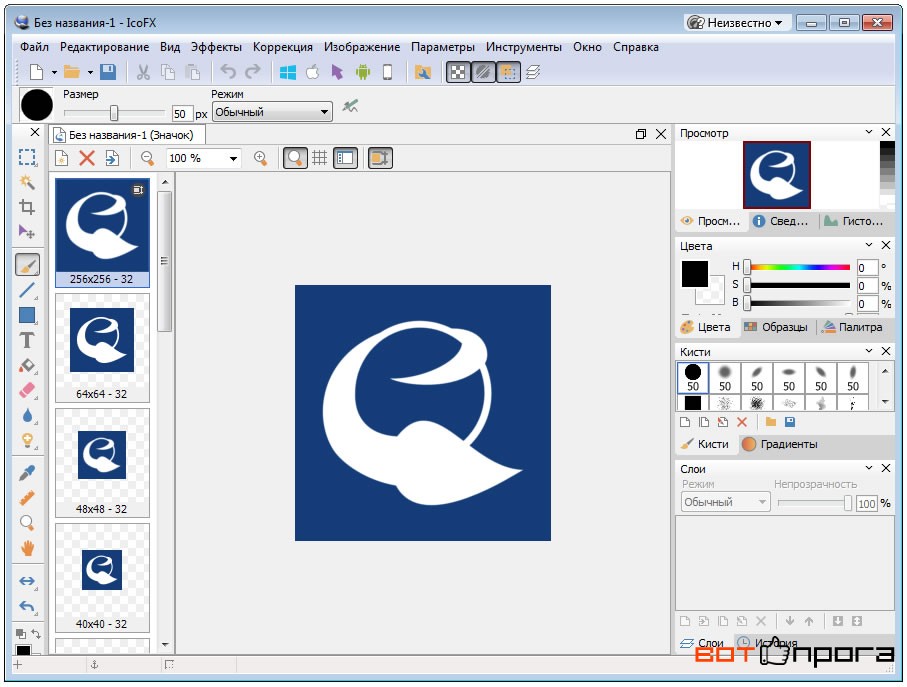Select the Brush tool in toolbox
Screen dimensions: 907x687
[x=27, y=265]
